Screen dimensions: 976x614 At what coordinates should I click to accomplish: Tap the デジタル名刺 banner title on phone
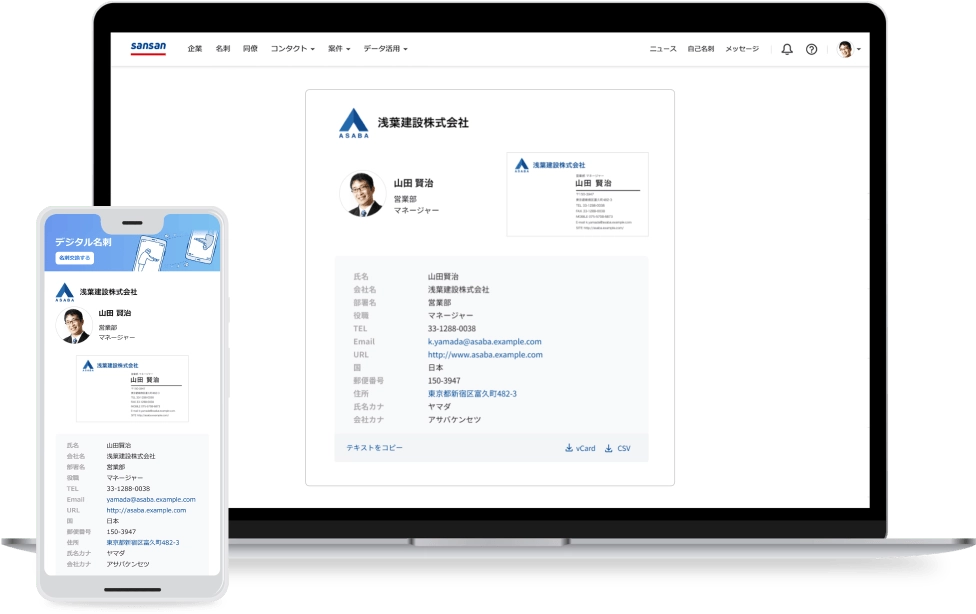click(x=83, y=242)
